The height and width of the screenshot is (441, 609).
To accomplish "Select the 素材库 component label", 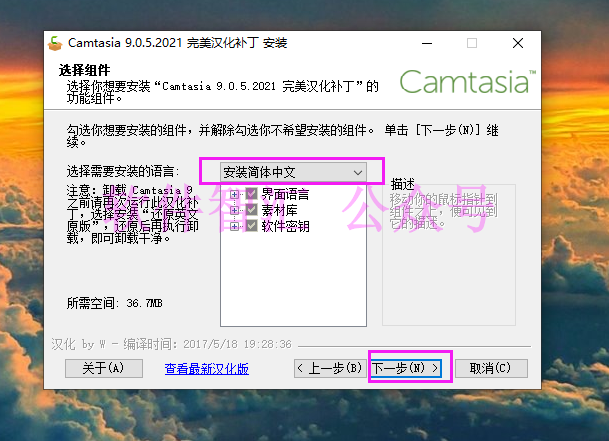I will click(279, 210).
